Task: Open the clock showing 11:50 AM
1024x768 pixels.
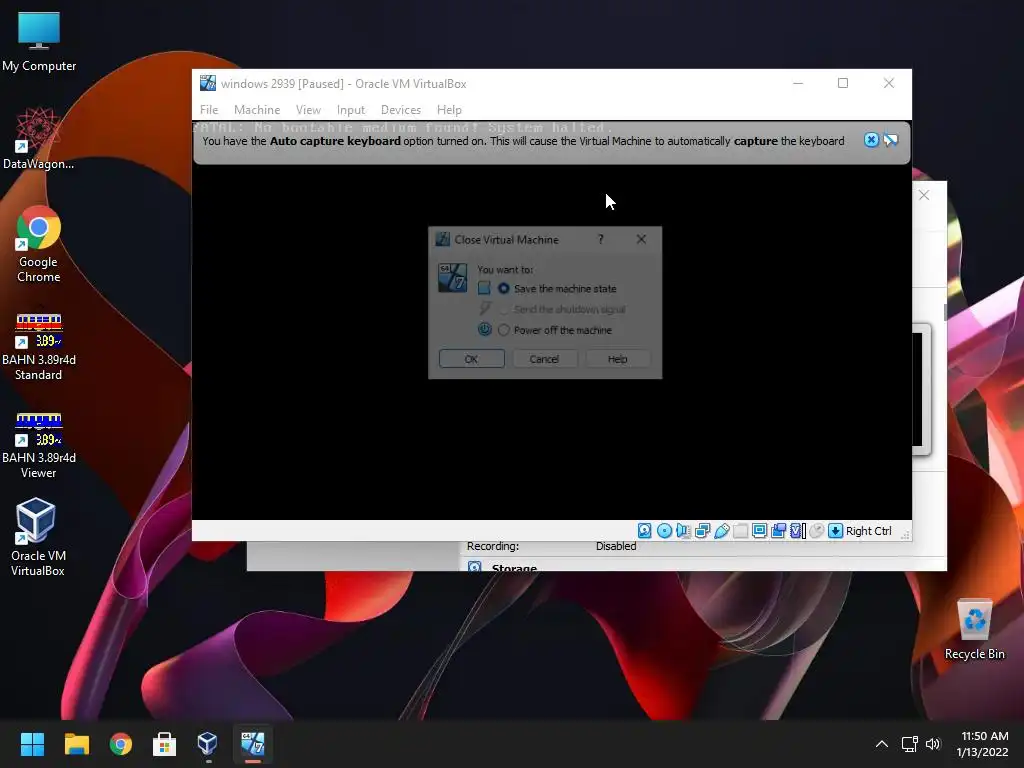Action: tap(983, 744)
